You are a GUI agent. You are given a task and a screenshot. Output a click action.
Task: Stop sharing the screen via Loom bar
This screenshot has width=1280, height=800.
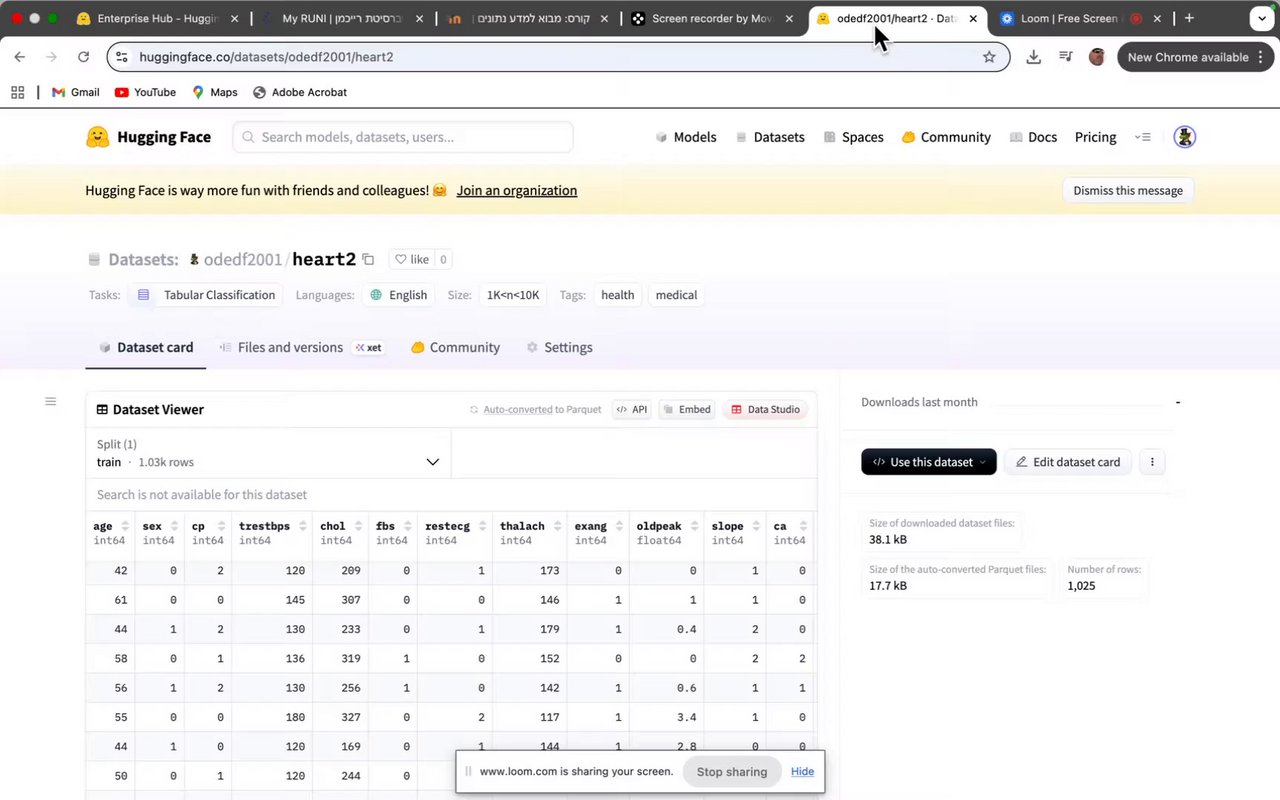(x=732, y=771)
